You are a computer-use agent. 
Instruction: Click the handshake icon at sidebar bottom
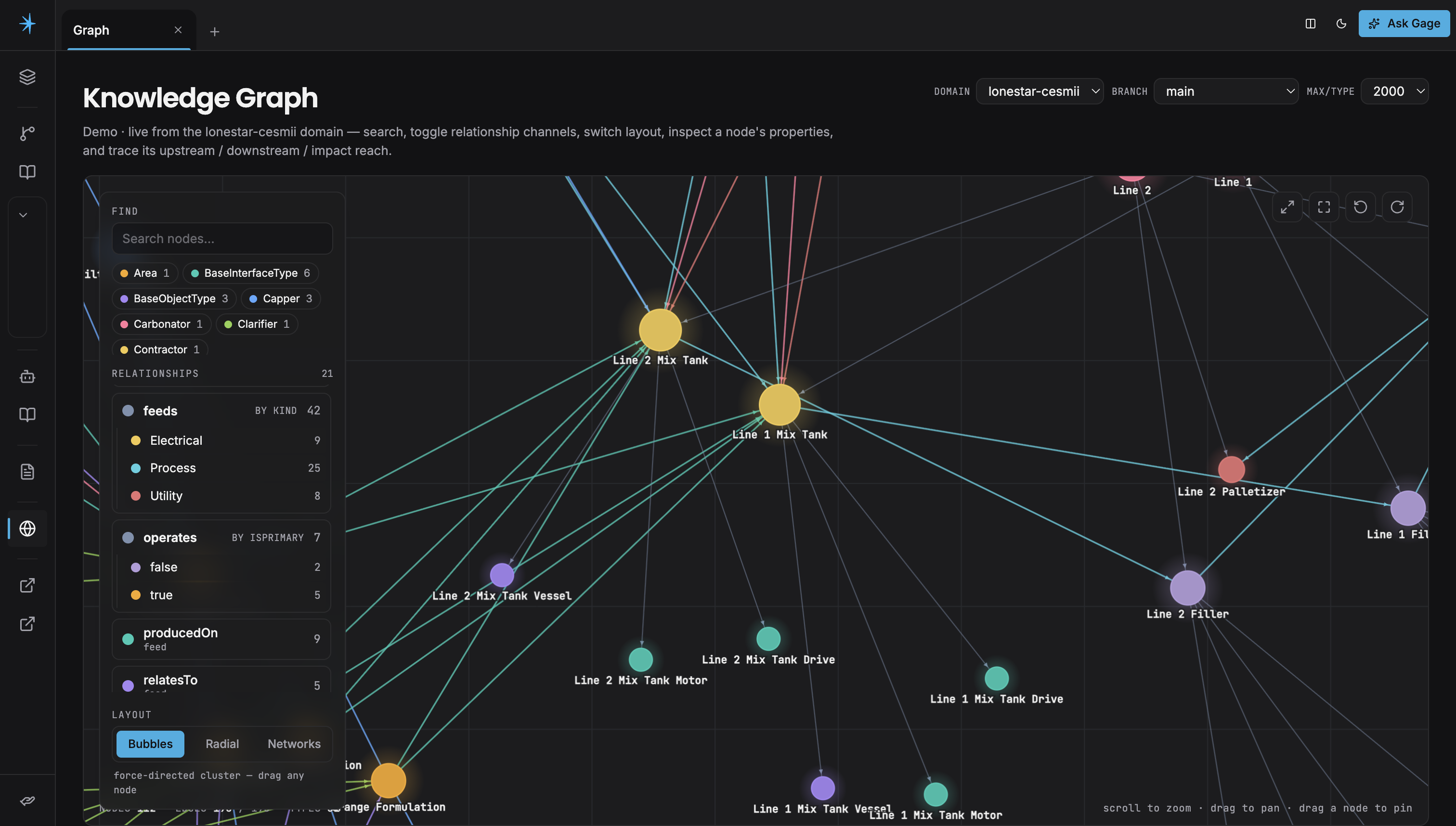pos(27,800)
